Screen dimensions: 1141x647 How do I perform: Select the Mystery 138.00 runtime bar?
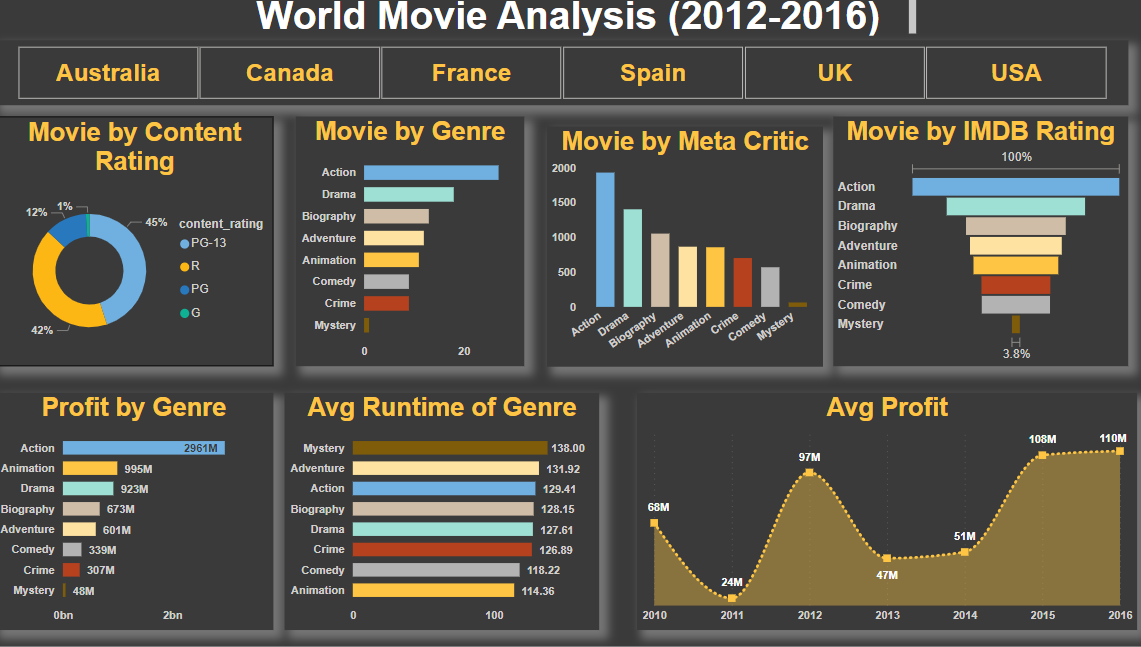pyautogui.click(x=450, y=448)
